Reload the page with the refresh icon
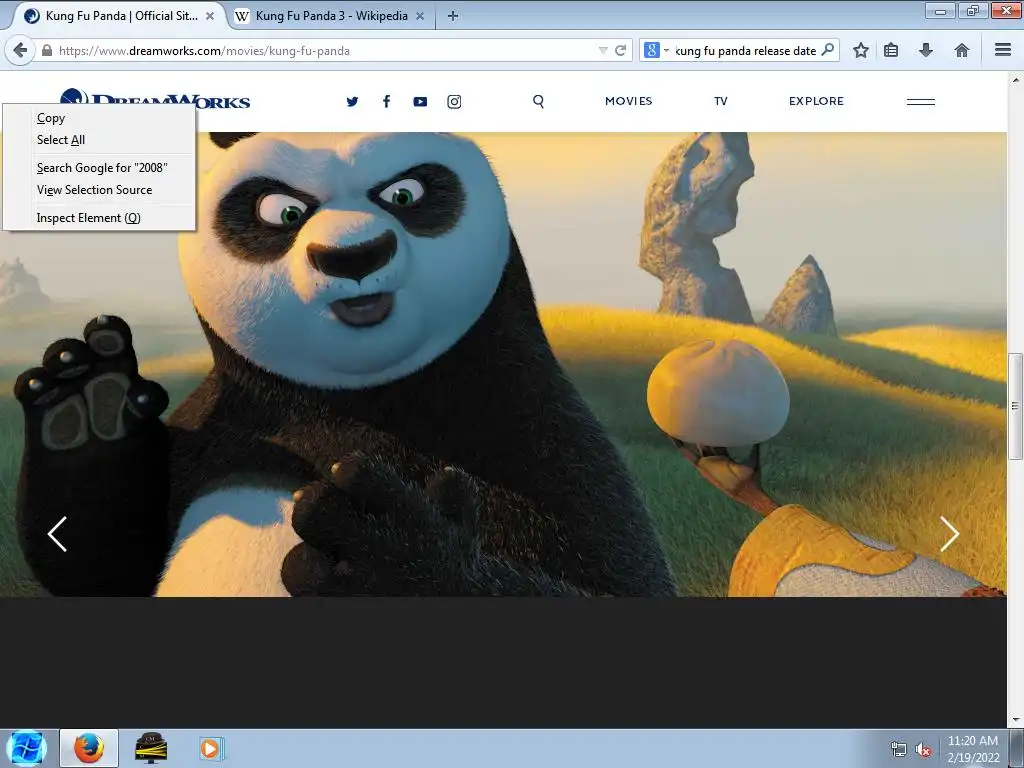The image size is (1024, 768). 620,50
